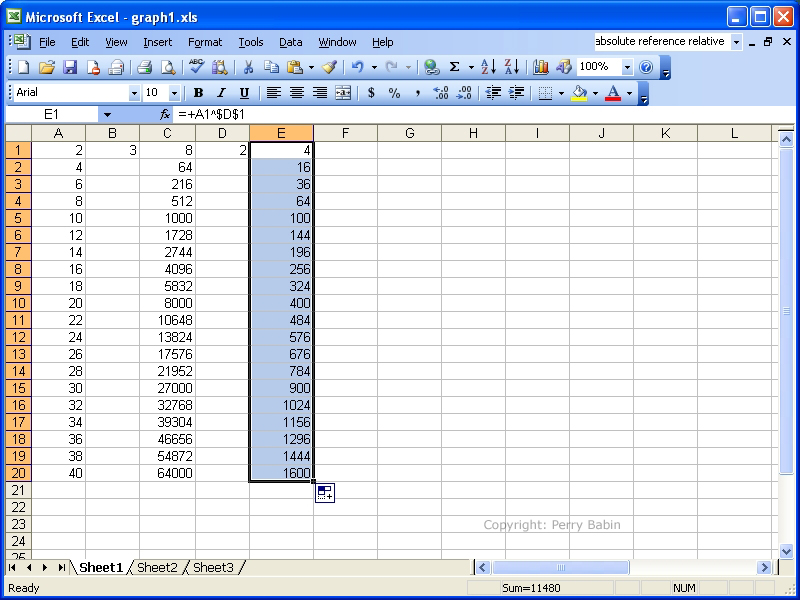Viewport: 800px width, 600px height.
Task: Expand the Name Box dropdown arrow
Action: [107, 114]
